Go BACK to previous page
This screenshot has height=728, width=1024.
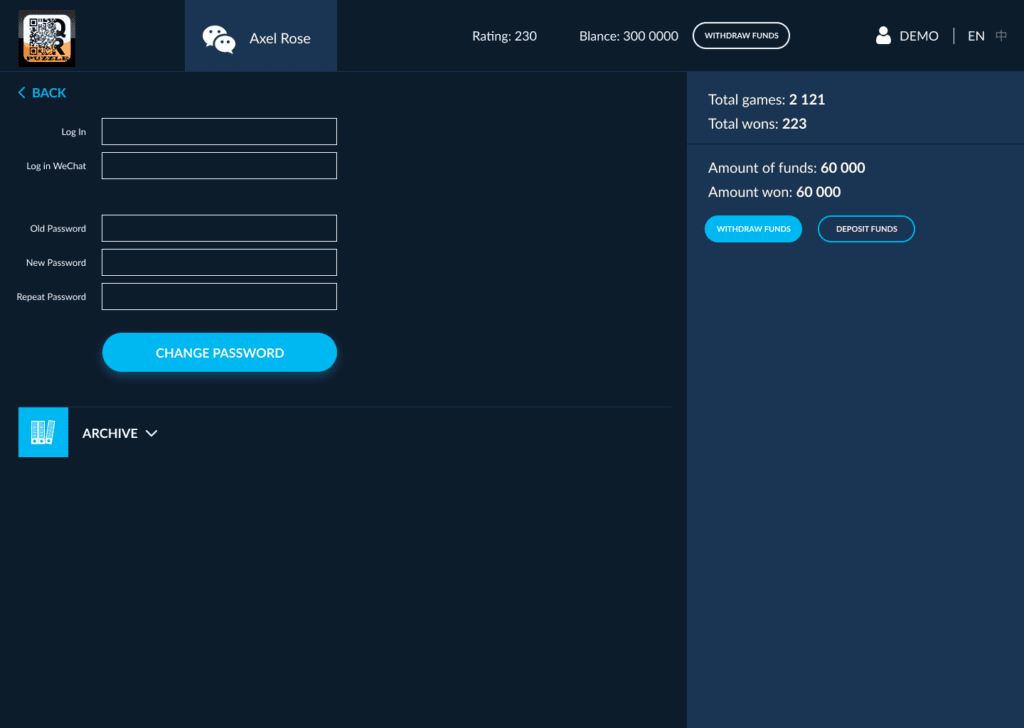[x=49, y=93]
